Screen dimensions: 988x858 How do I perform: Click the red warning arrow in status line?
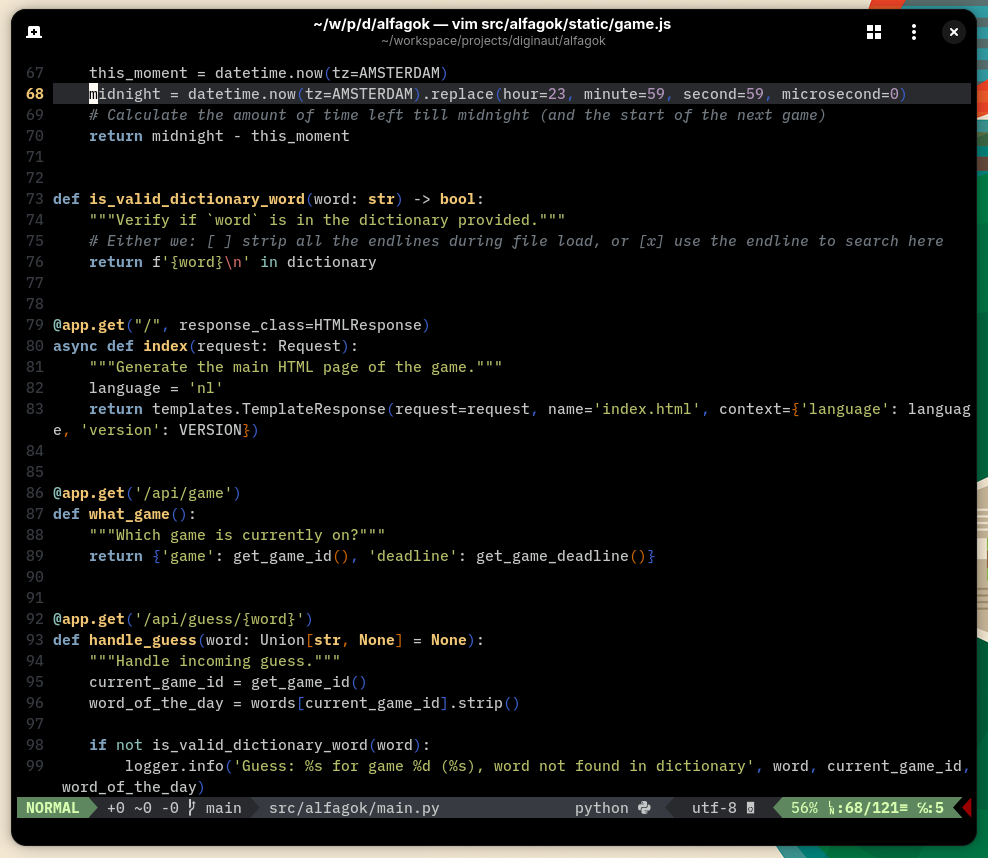point(966,807)
